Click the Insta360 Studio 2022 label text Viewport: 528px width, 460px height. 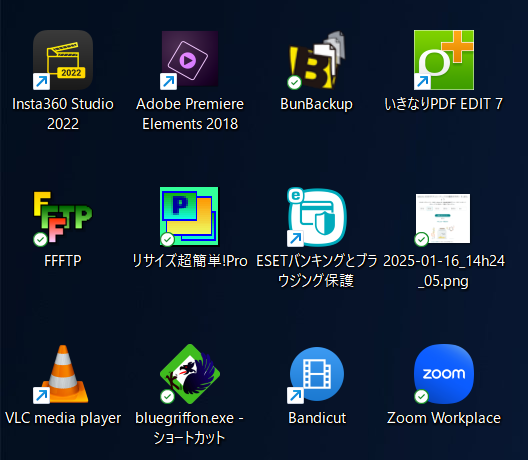click(63, 114)
